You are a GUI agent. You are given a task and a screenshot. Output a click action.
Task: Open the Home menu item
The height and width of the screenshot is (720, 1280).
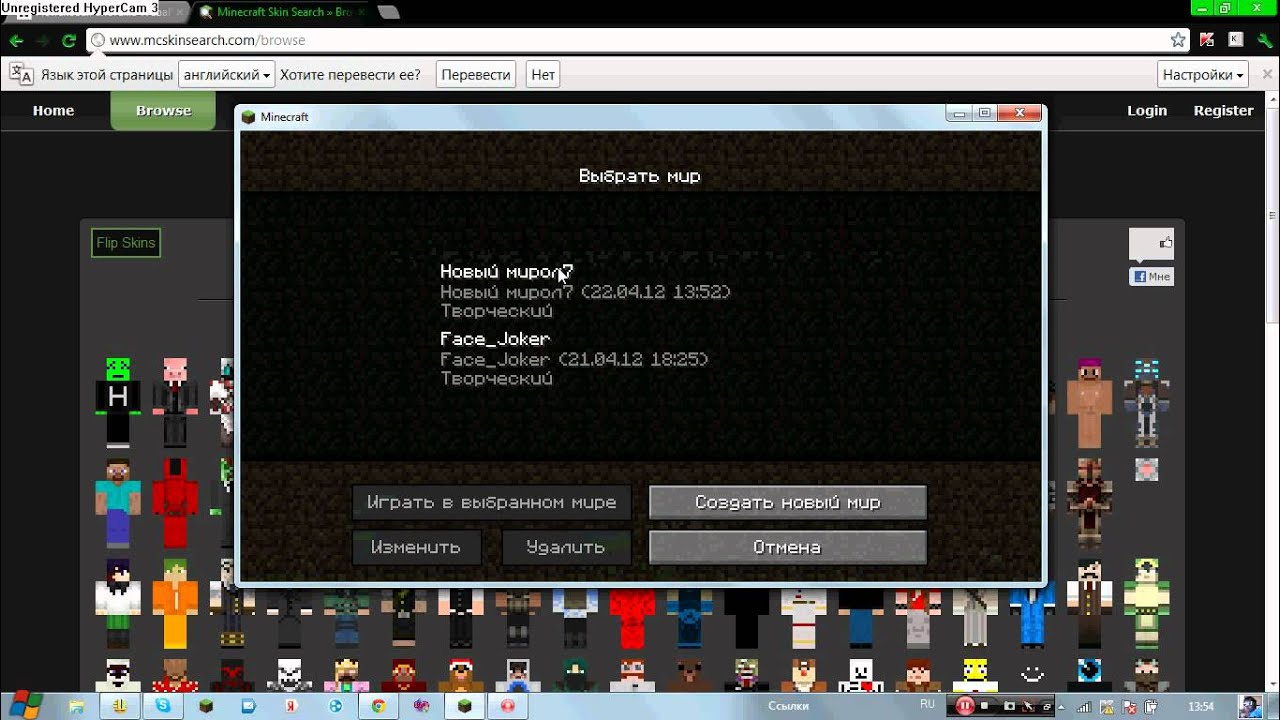coord(53,110)
